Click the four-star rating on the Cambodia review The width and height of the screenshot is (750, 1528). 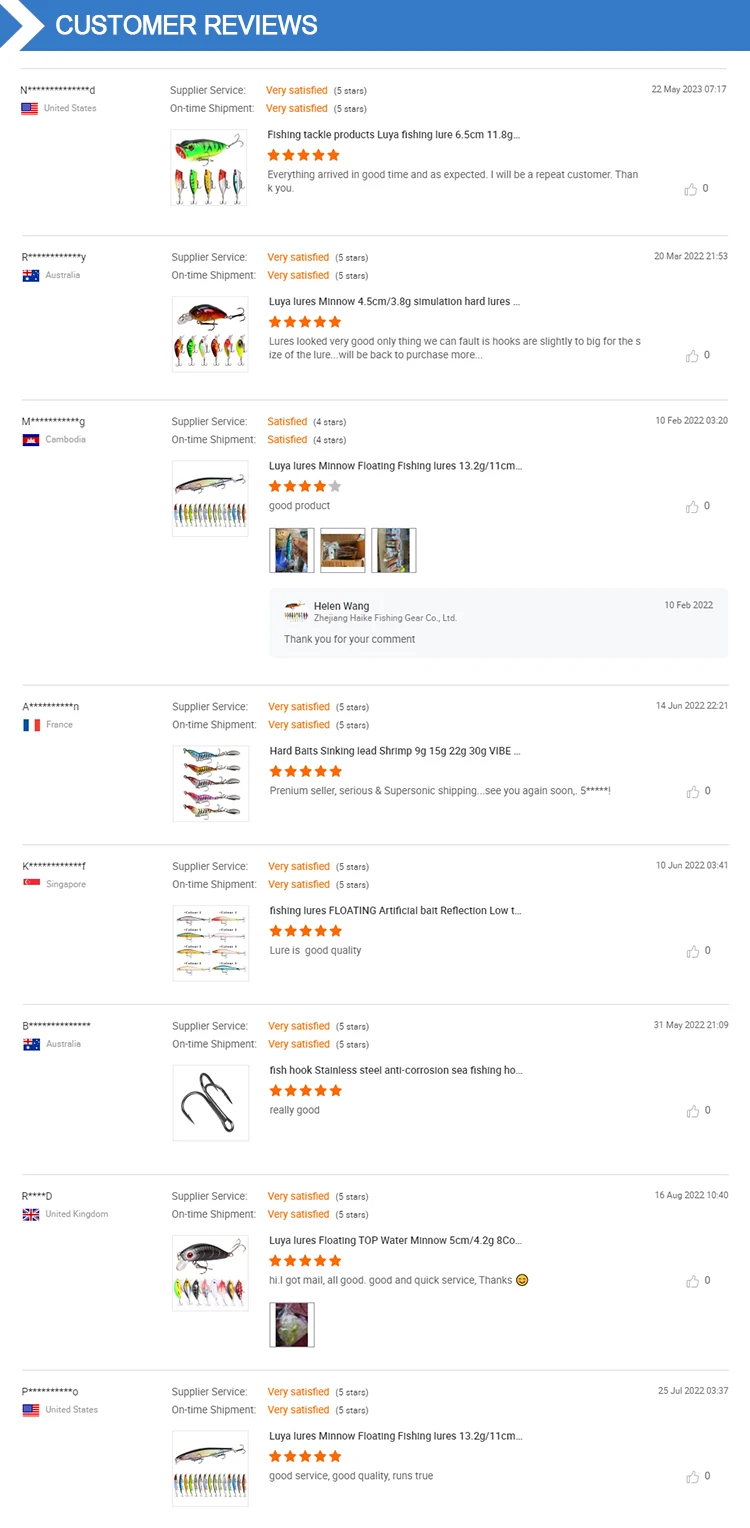[x=305, y=486]
